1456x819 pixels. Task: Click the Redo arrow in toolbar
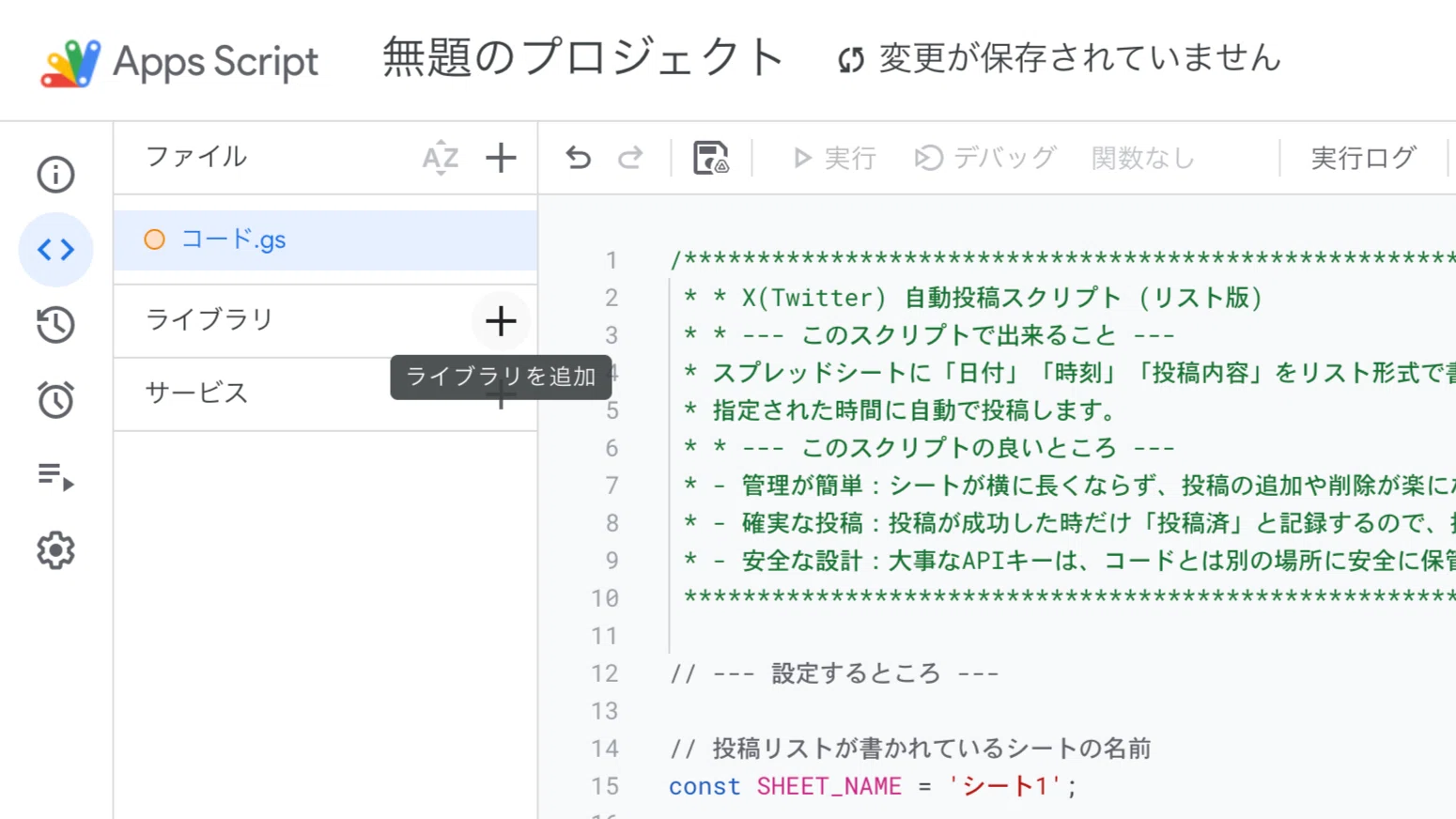pos(630,158)
